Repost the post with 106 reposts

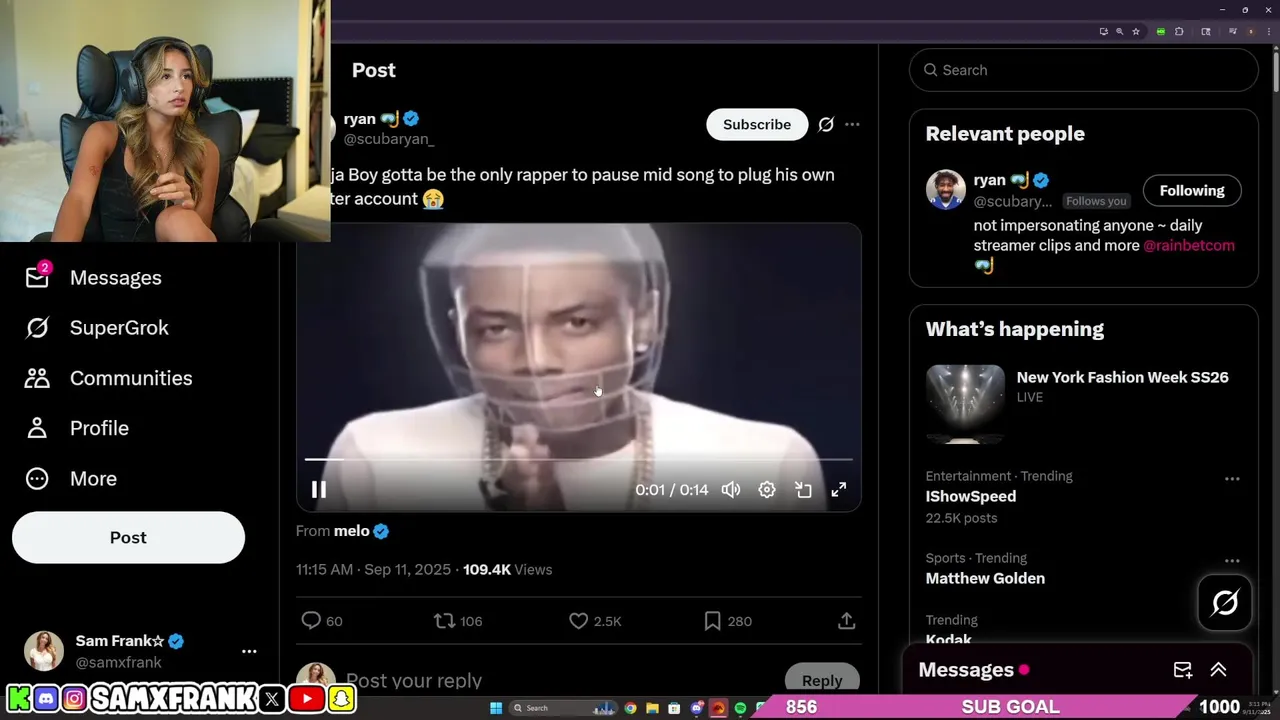[x=458, y=621]
